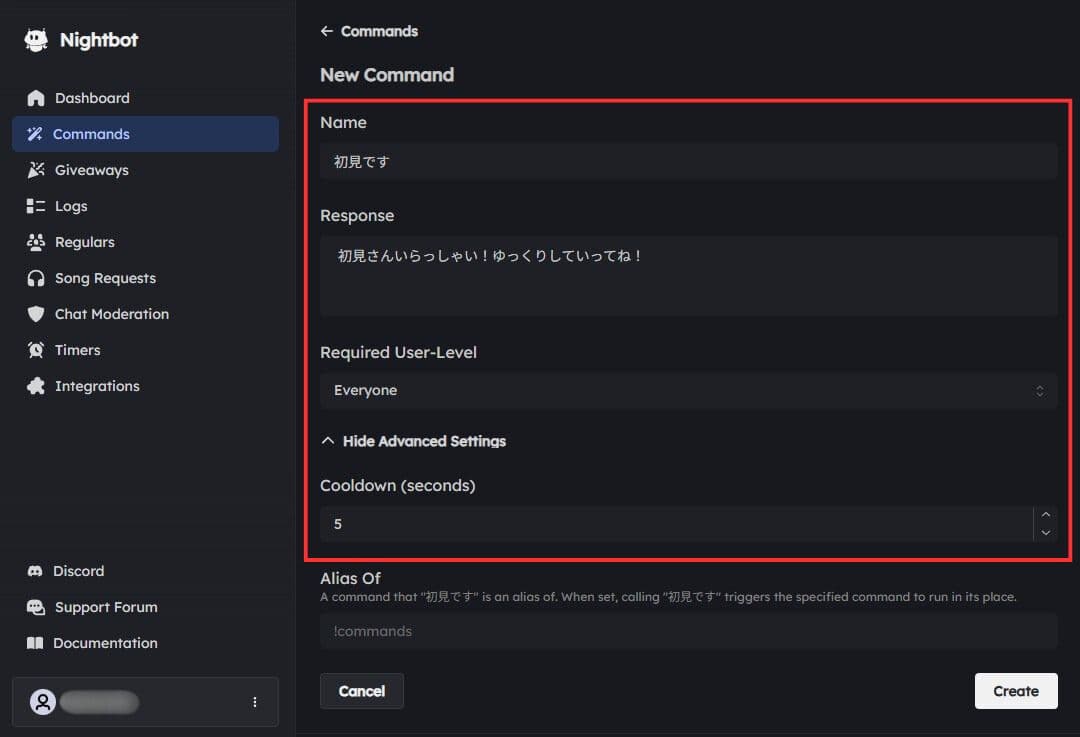Open the account options three-dot menu
Screen dimensions: 1080x737
(x=255, y=702)
